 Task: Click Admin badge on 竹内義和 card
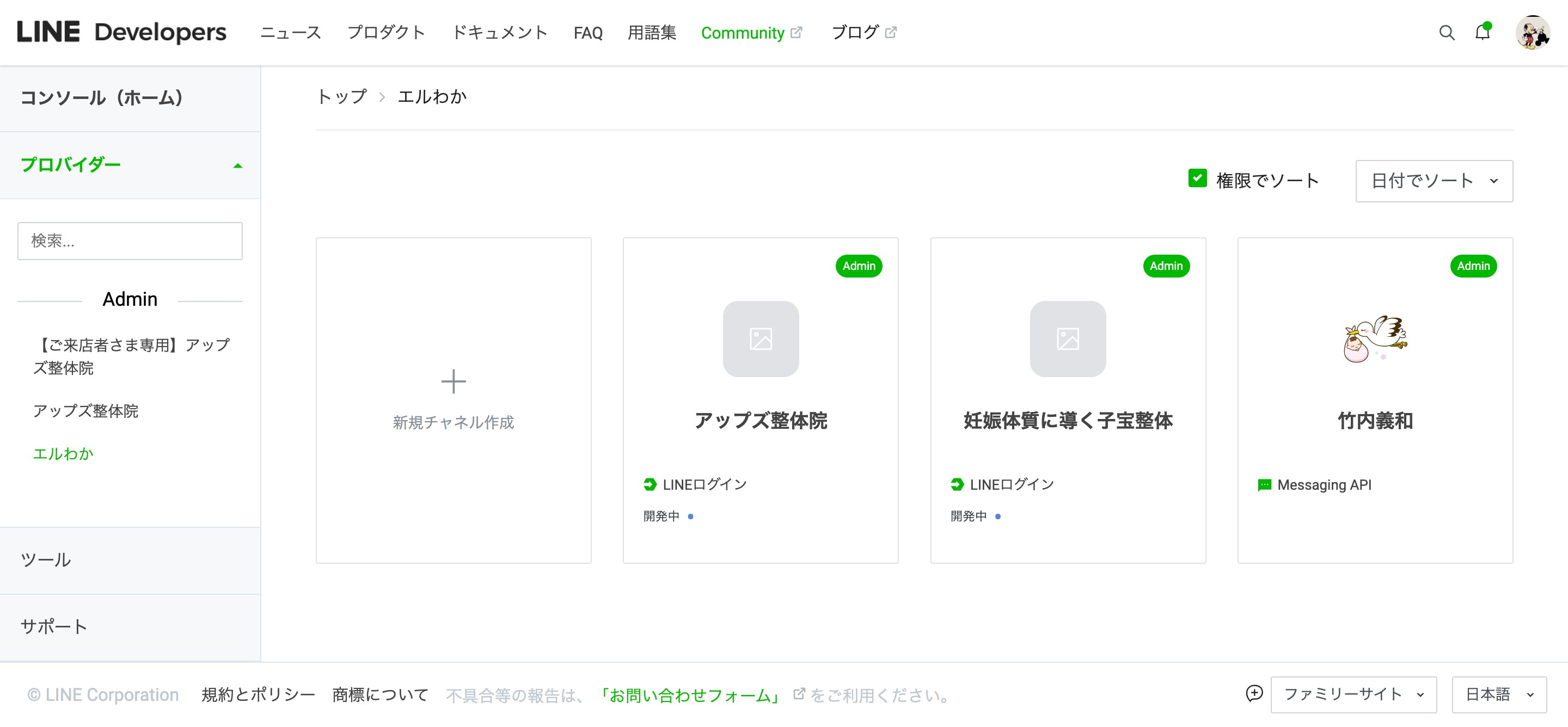pyautogui.click(x=1473, y=266)
